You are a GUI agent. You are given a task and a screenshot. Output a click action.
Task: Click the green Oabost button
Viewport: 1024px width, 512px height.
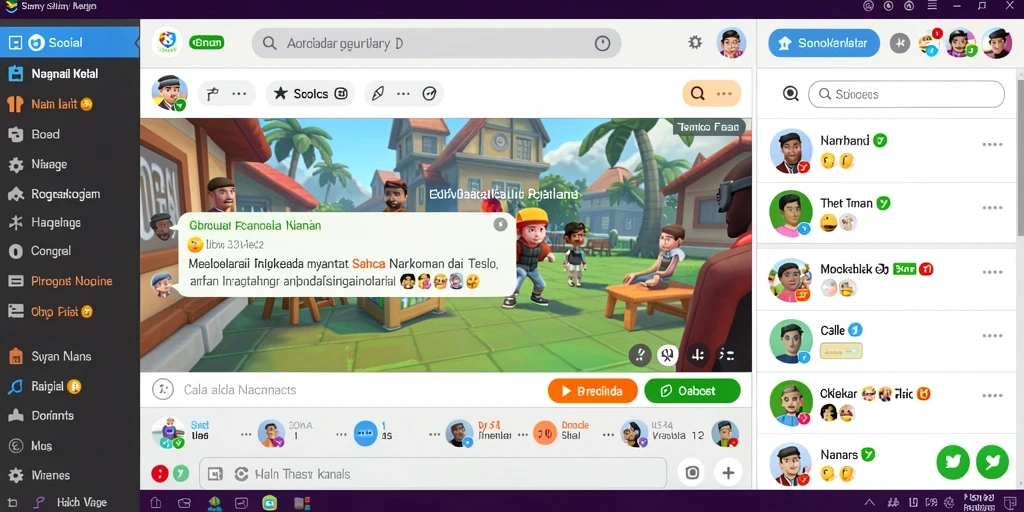(692, 391)
